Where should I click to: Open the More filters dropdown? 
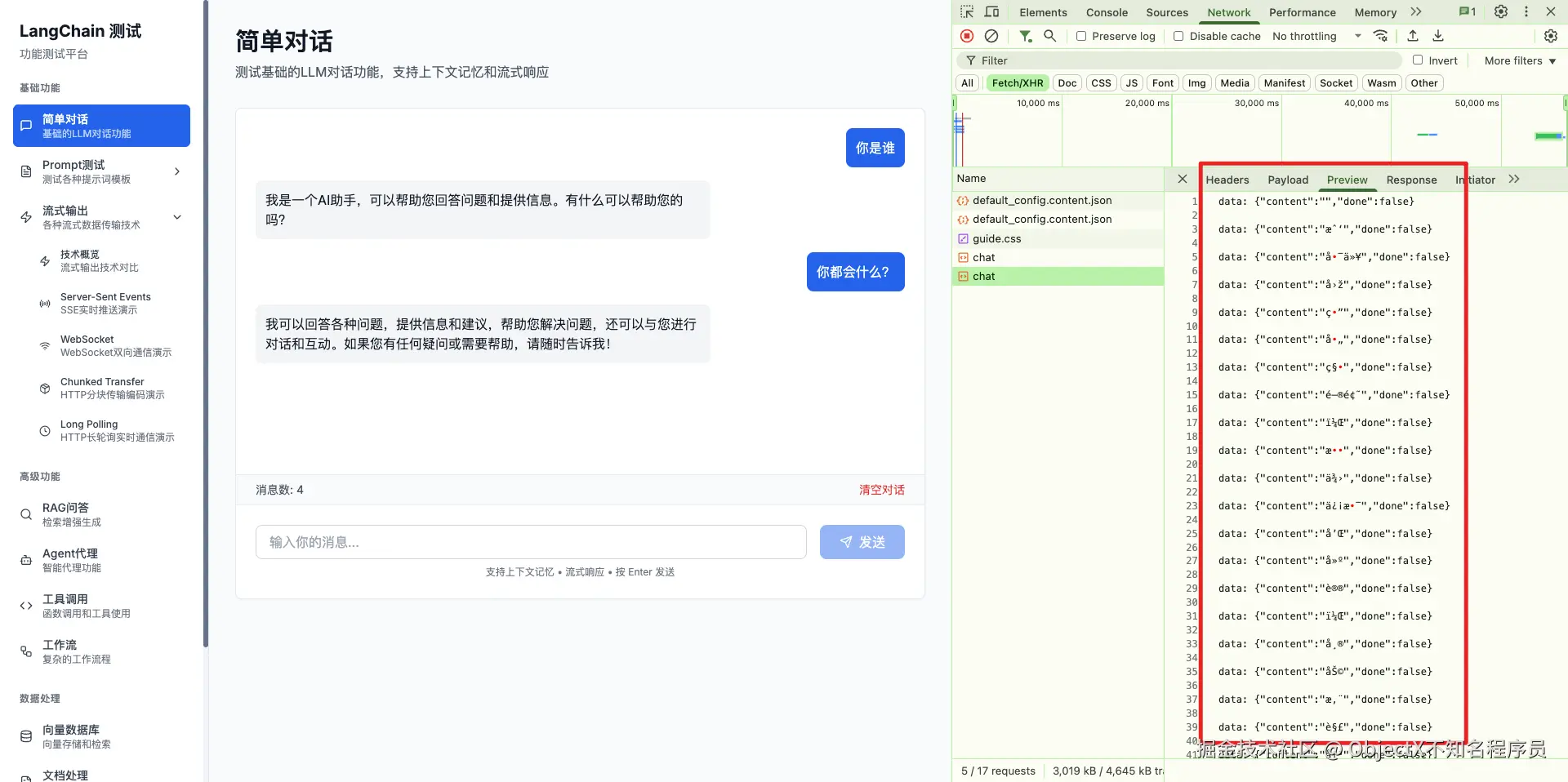(1520, 60)
